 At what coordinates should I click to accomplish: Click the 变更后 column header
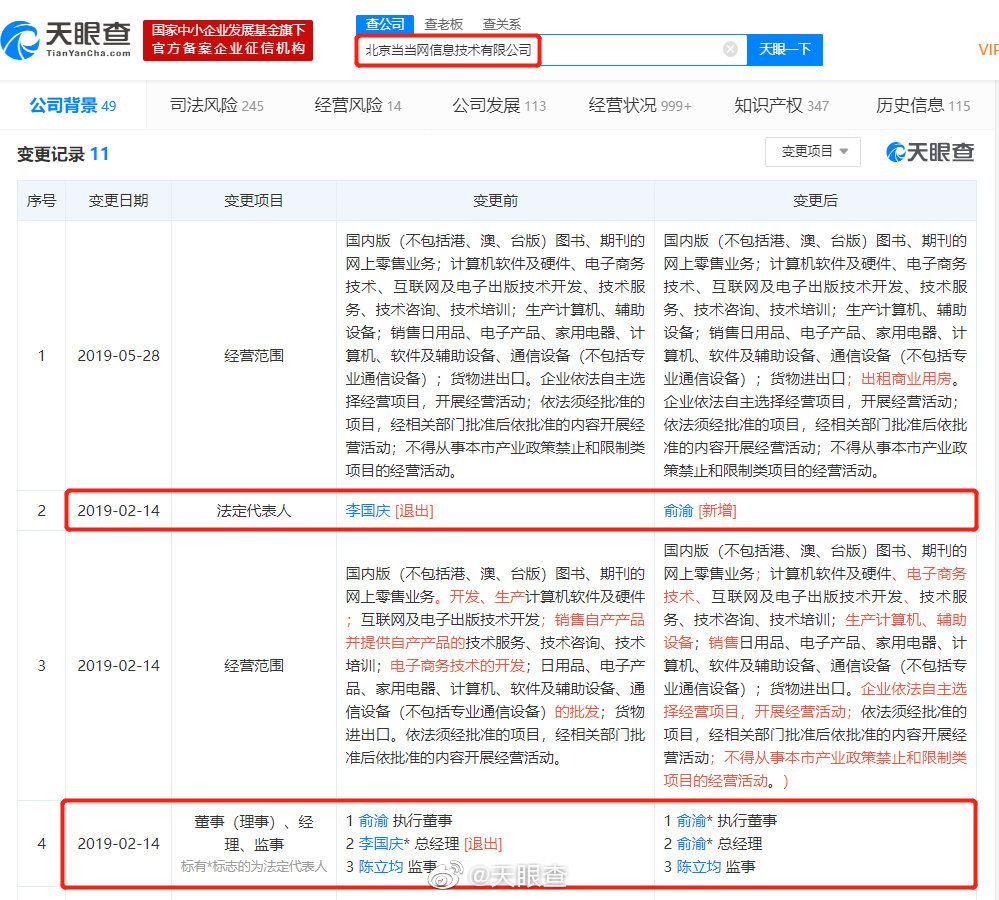(815, 201)
